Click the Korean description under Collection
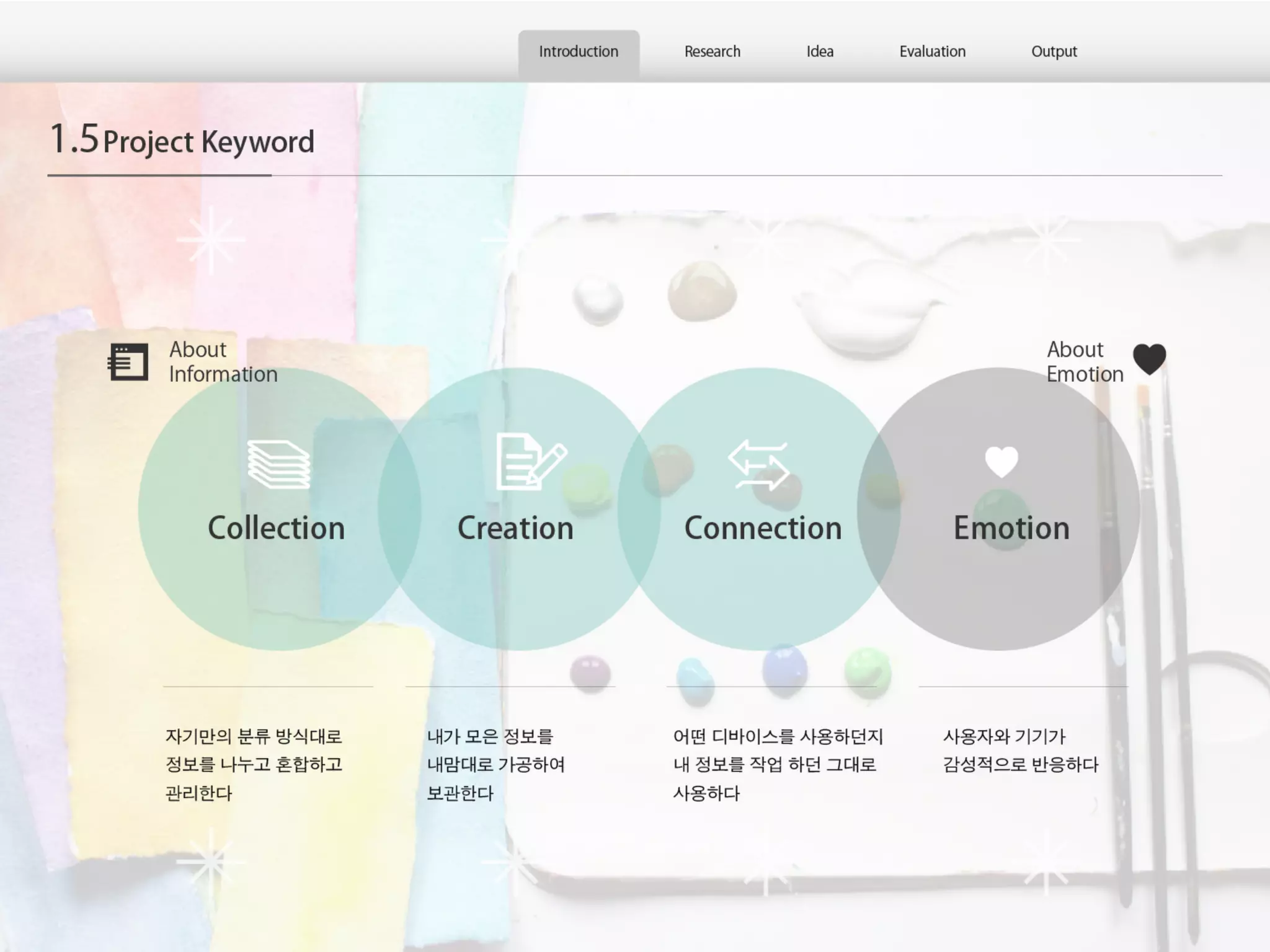This screenshot has height=952, width=1270. 254,764
